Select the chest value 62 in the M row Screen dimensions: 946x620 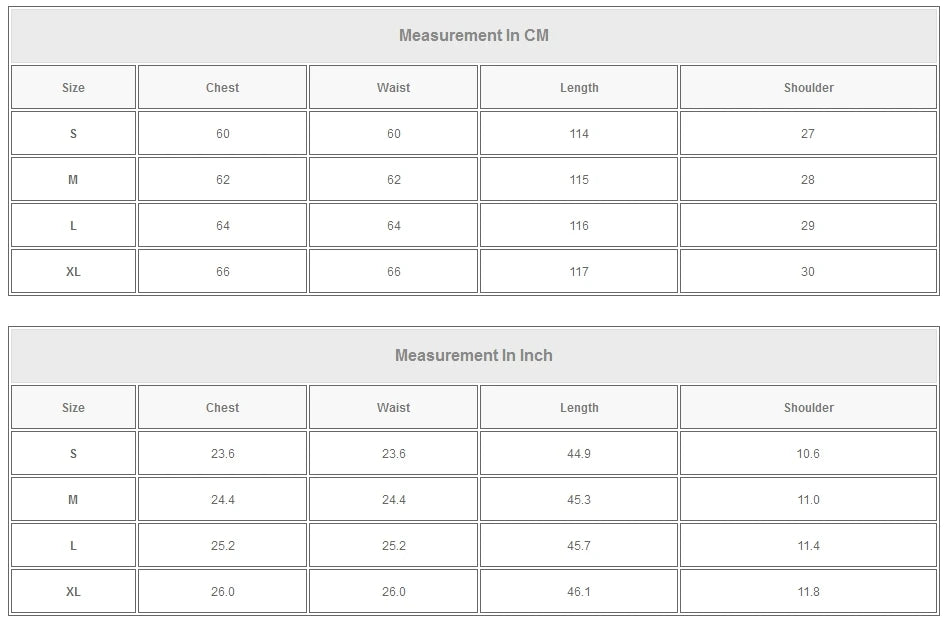222,180
